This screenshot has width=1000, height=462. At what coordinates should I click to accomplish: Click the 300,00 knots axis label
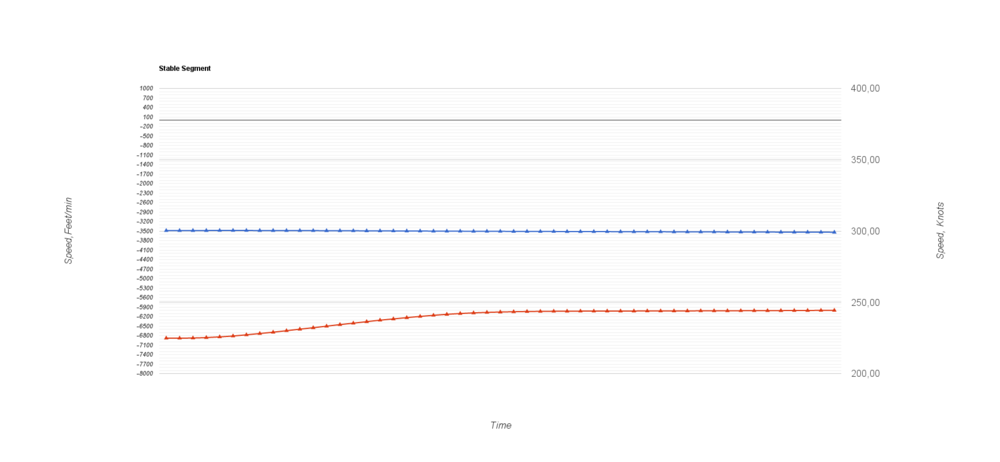coord(865,231)
